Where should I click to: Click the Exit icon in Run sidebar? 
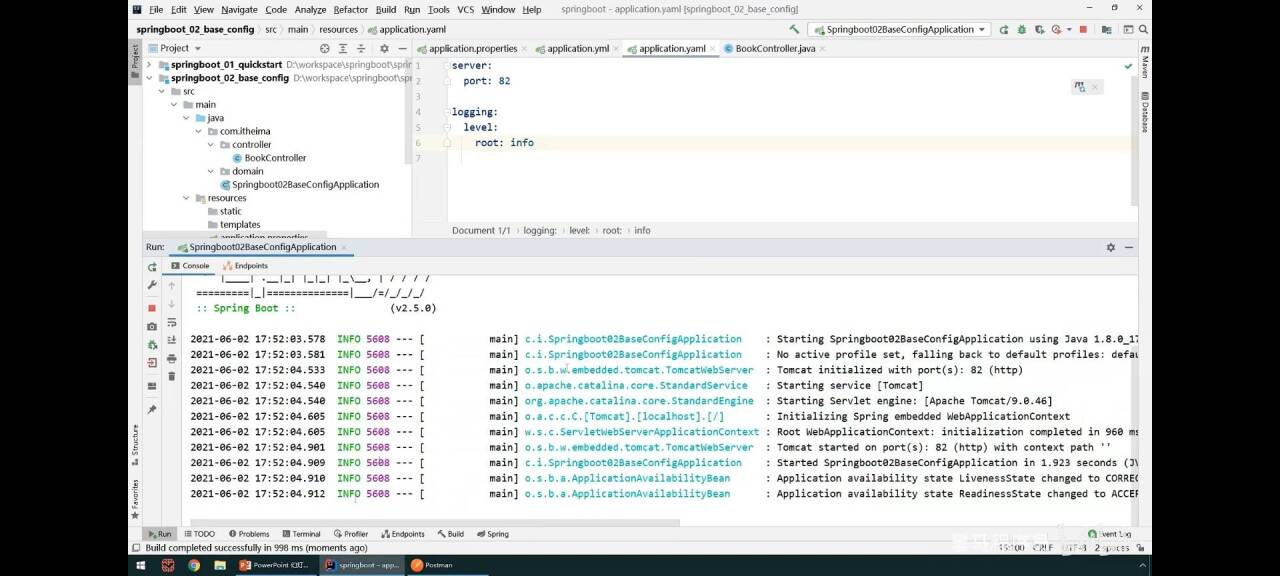(152, 363)
